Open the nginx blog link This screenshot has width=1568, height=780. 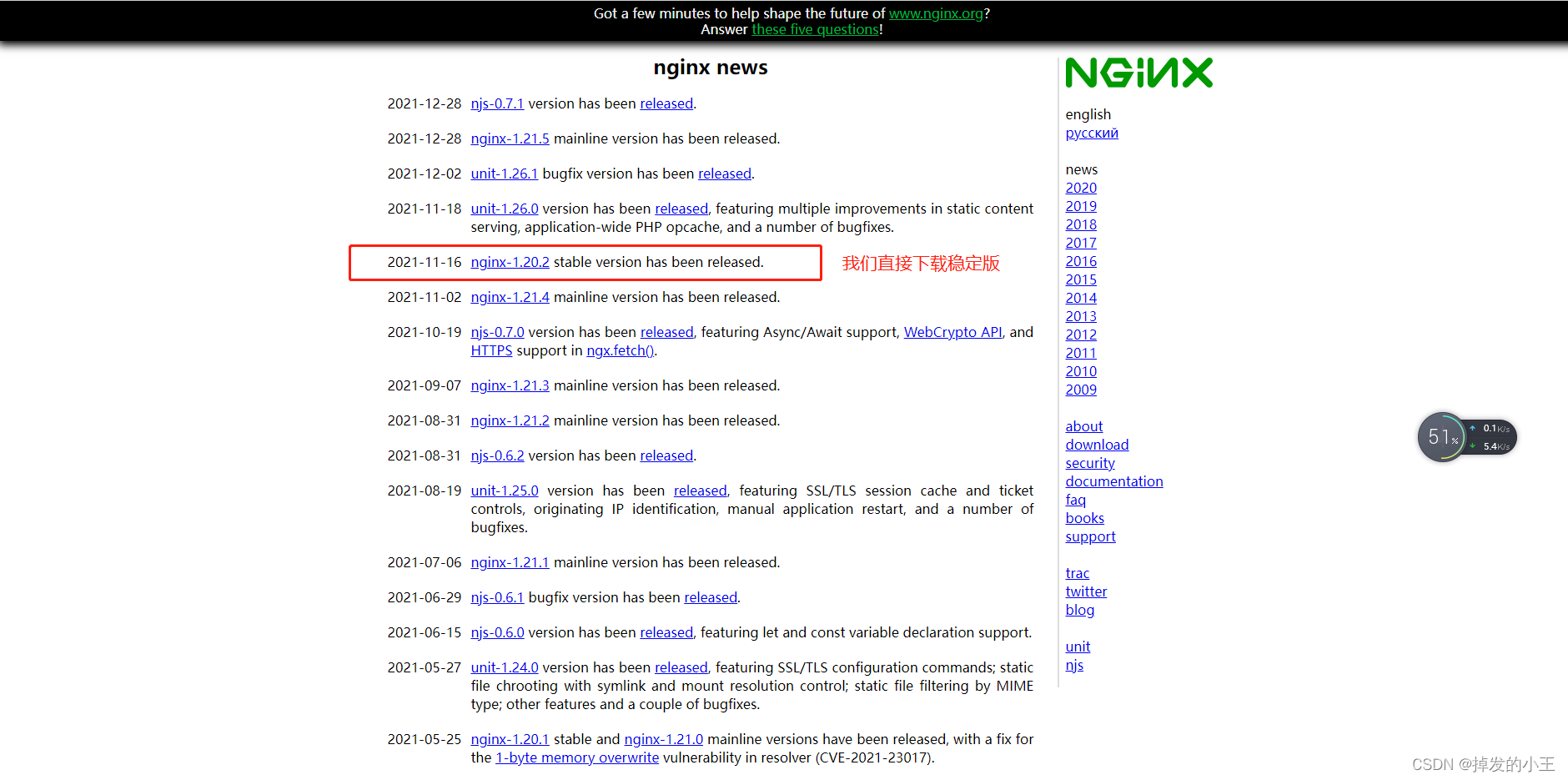pos(1079,610)
